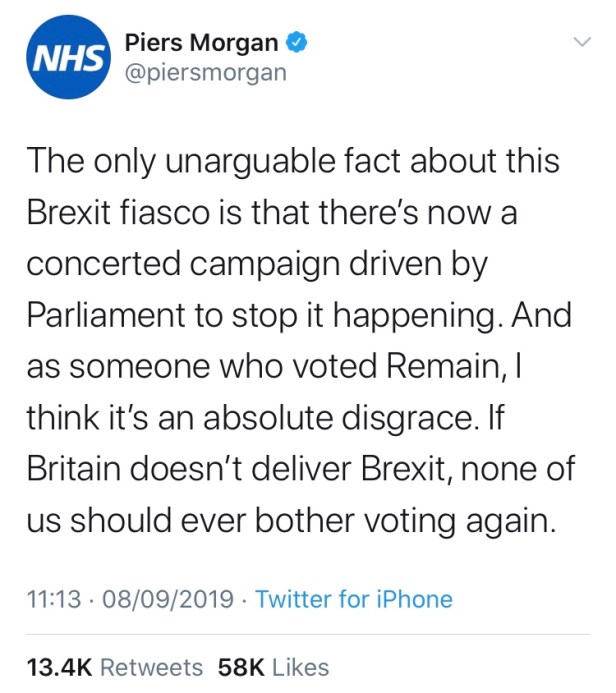Click the blue verified badge

click(x=297, y=43)
